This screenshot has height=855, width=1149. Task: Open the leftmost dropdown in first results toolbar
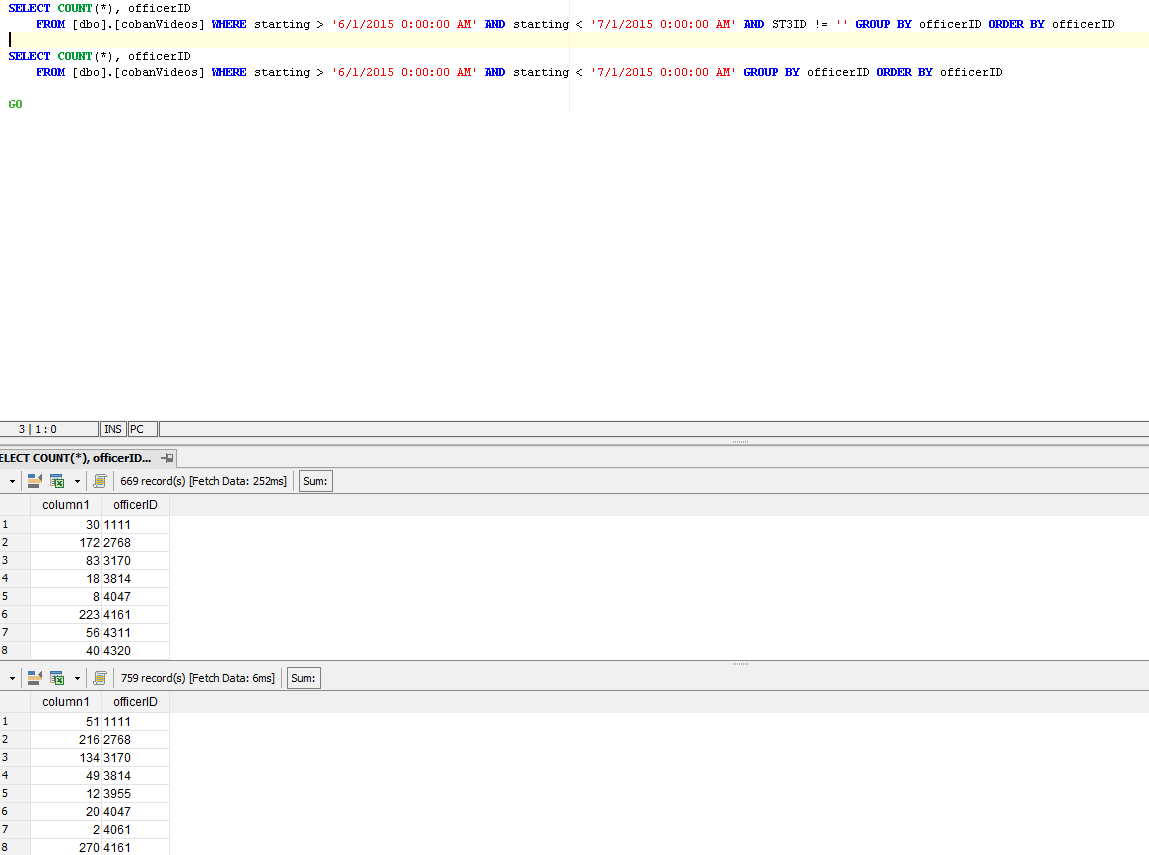(x=12, y=480)
